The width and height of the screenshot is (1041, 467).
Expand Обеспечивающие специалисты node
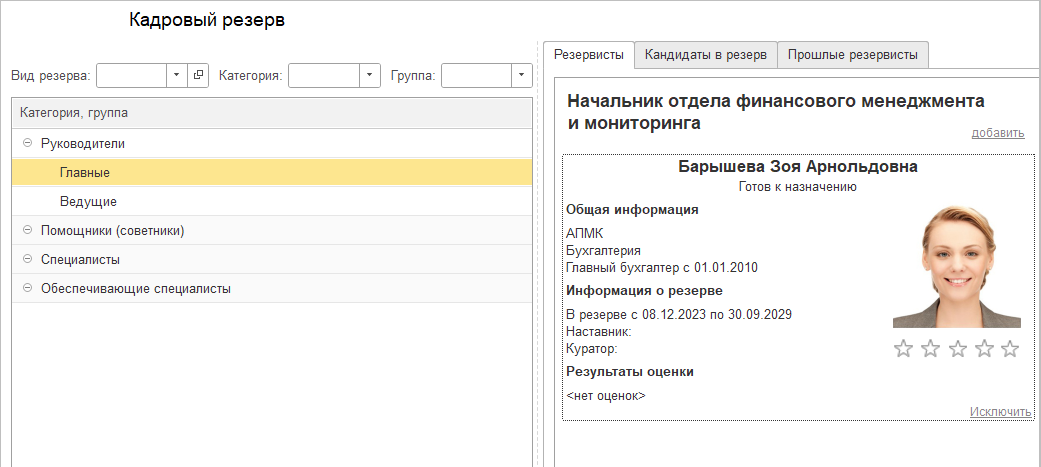pyautogui.click(x=27, y=289)
